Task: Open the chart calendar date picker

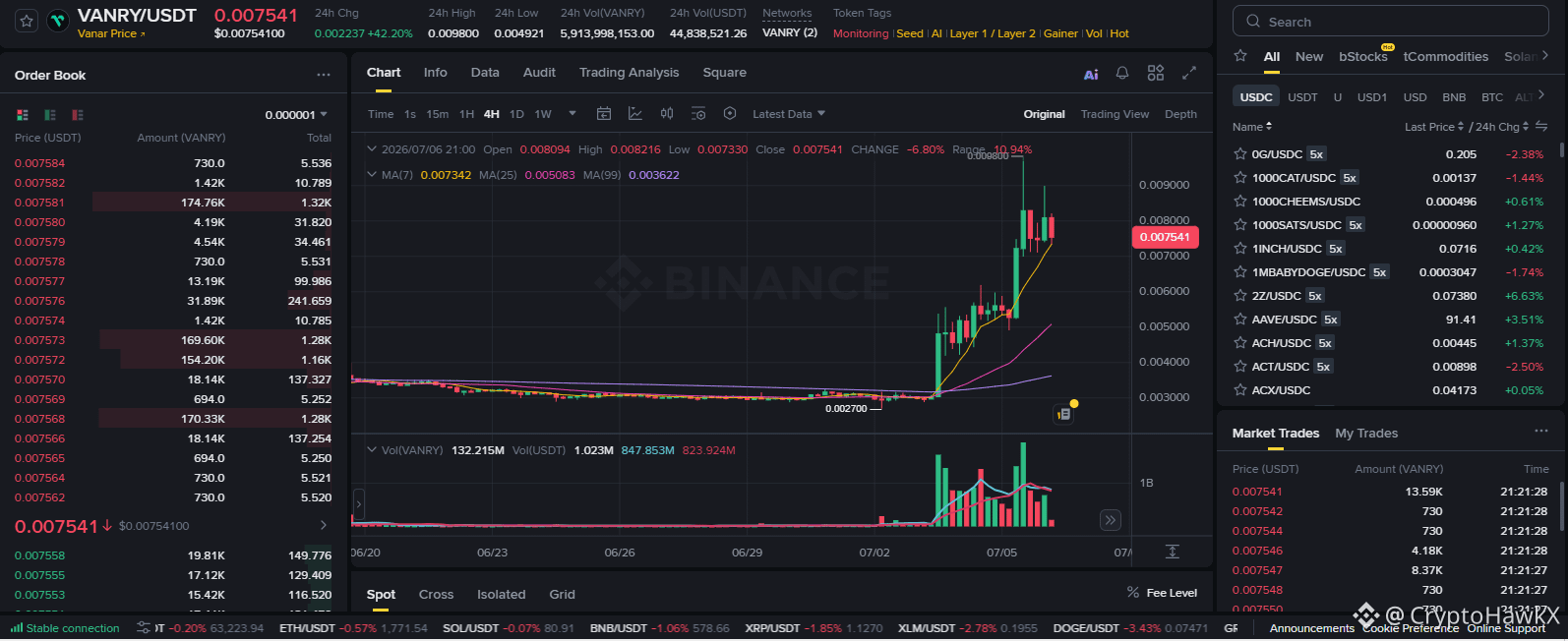Action: click(x=604, y=114)
